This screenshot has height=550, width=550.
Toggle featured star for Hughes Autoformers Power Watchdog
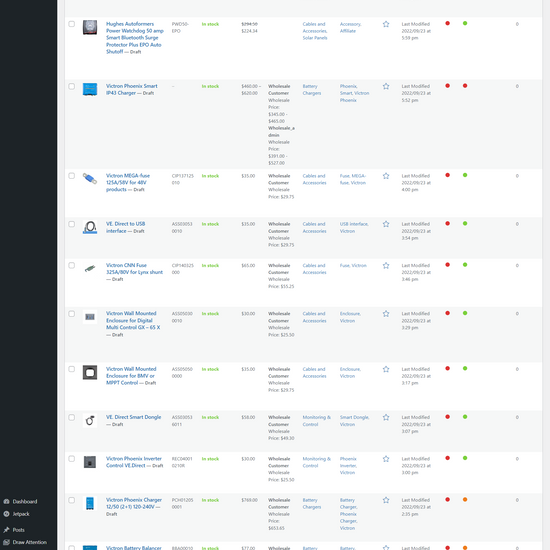click(x=386, y=24)
